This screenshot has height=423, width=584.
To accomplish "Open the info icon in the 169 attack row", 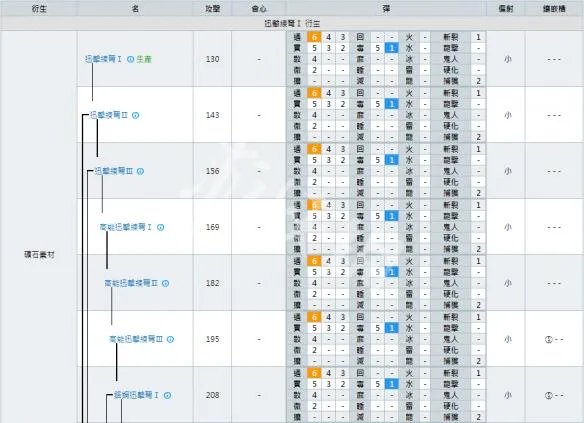I will coord(161,227).
